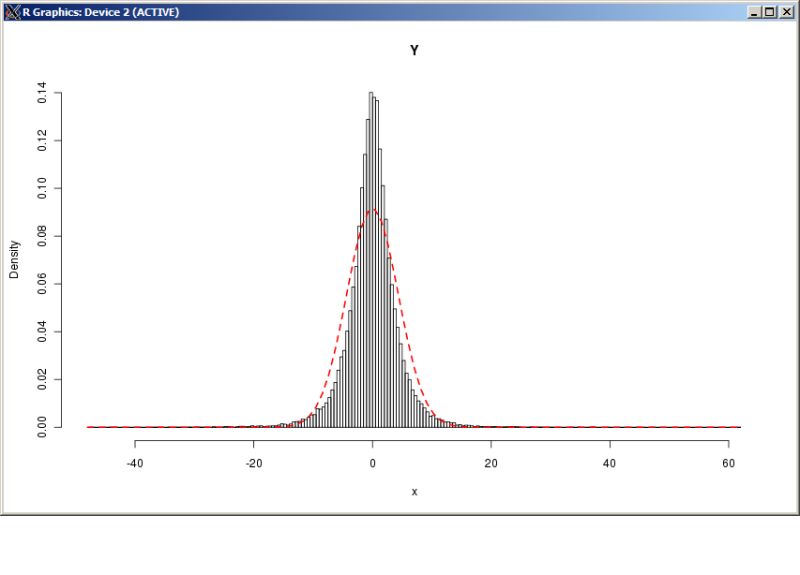The width and height of the screenshot is (800, 575).
Task: Click the y-axis tick label 0.06
Action: coord(42,284)
